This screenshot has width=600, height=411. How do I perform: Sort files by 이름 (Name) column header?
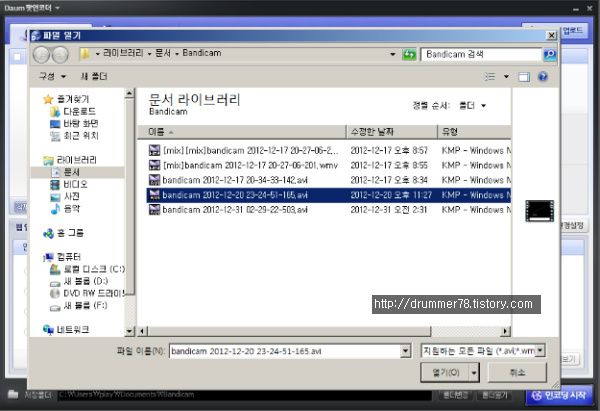(241, 132)
